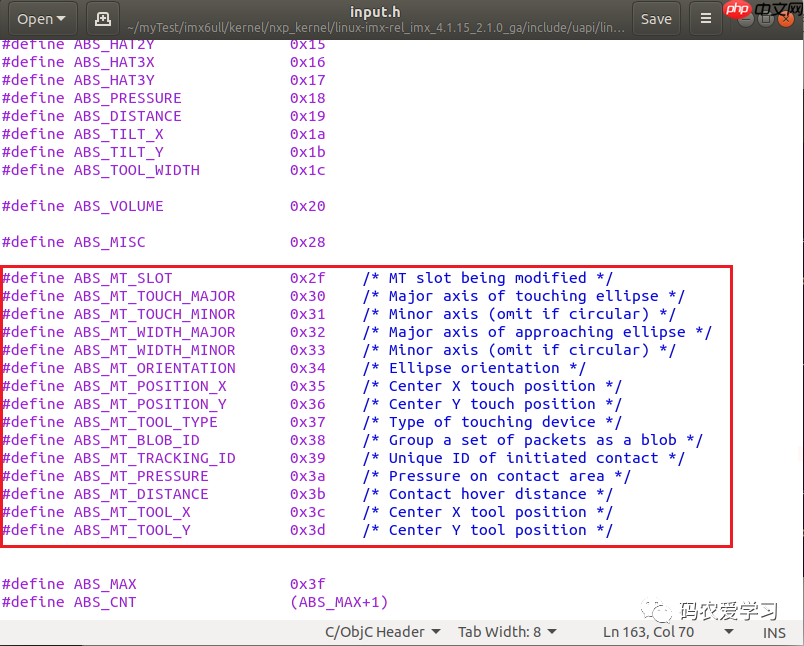The image size is (804, 646).
Task: Click the 'Type of touching device' comment
Action: tap(492, 422)
